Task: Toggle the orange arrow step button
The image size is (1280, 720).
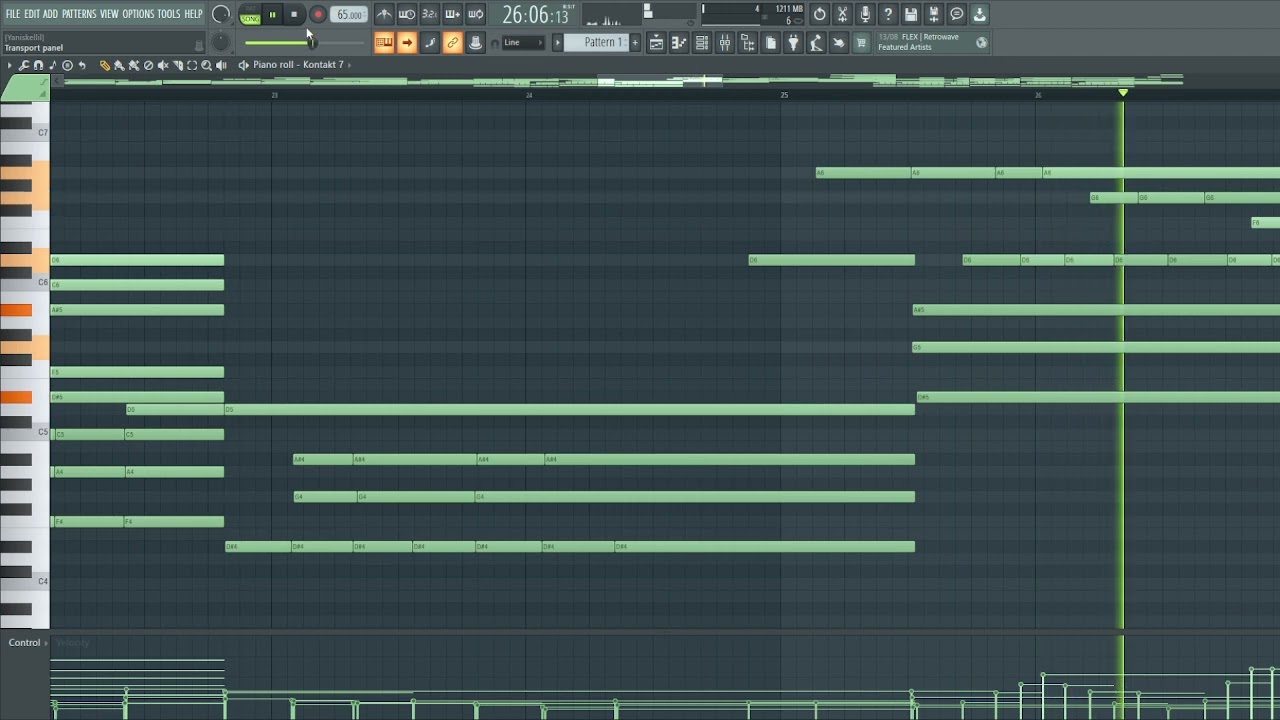Action: tap(407, 42)
